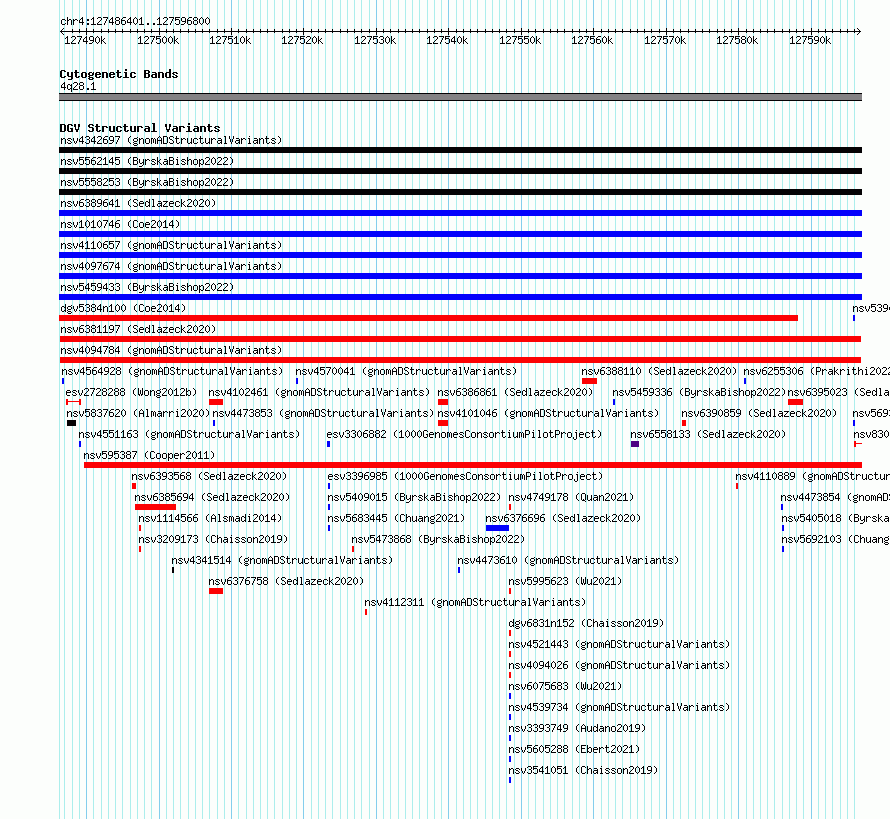Open the nsv5473868 ByrskaBishop2022 label
The width and height of the screenshot is (890, 819).
click(x=438, y=539)
